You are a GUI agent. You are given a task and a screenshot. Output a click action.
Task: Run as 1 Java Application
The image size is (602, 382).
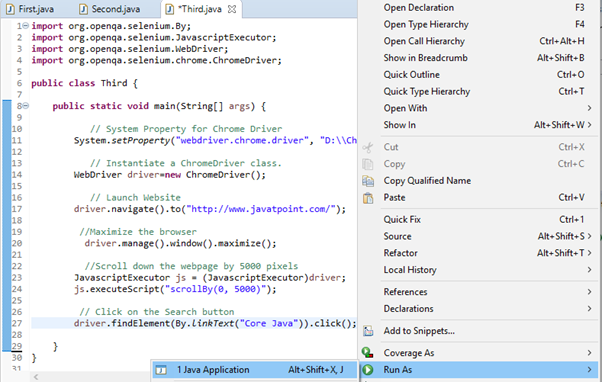(255, 370)
